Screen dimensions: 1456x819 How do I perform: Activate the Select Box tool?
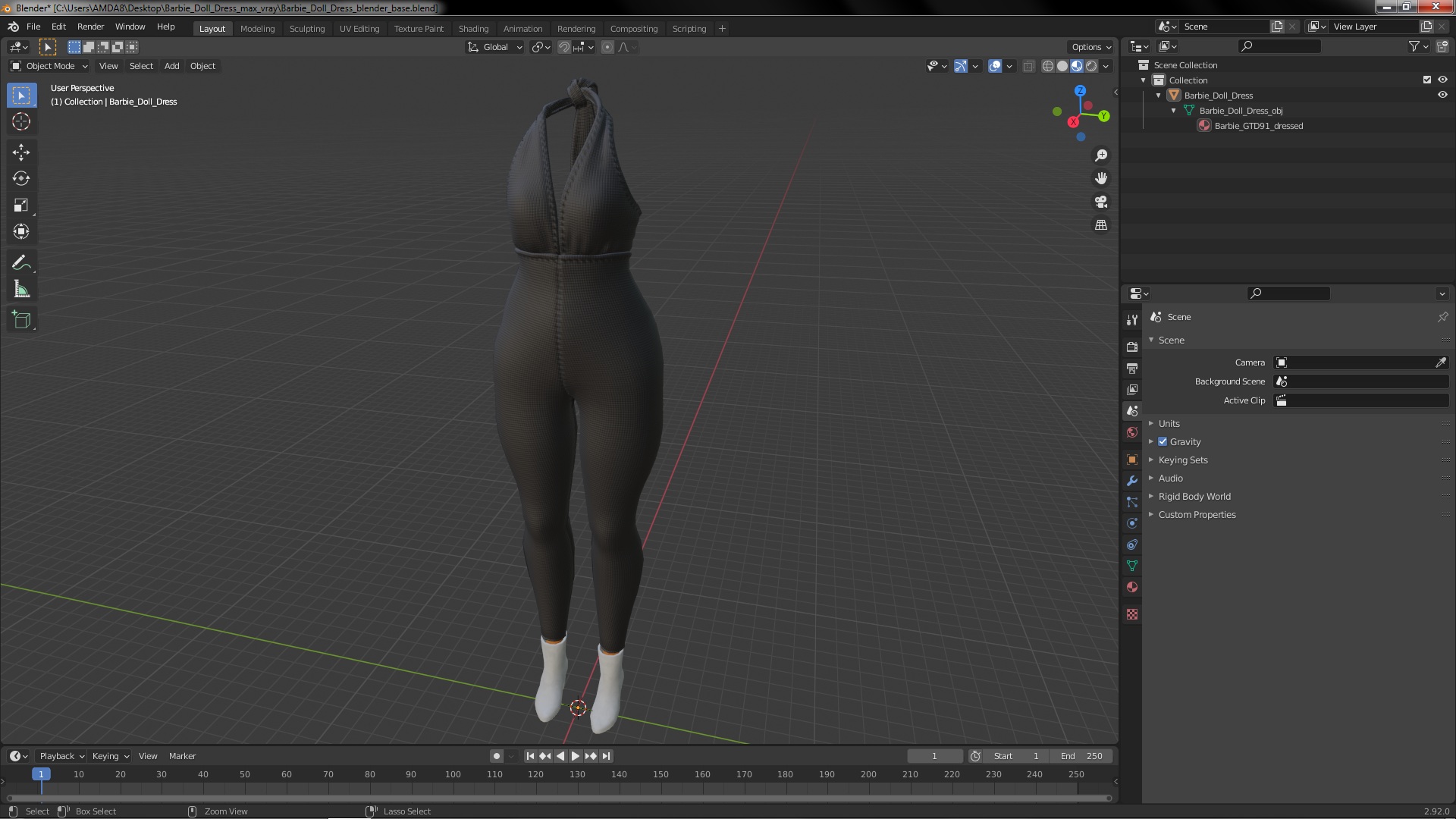point(21,95)
